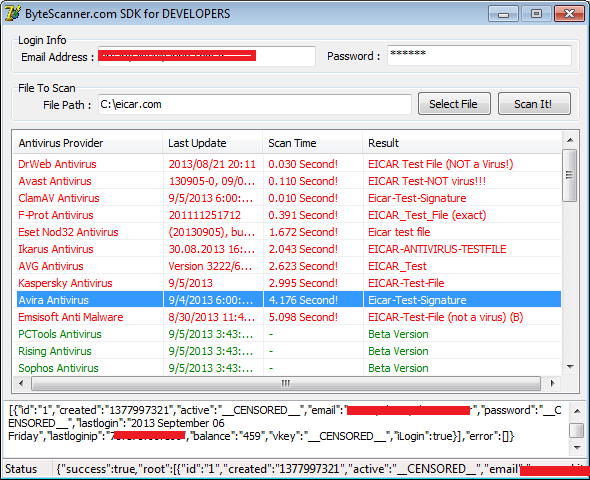Screen dimensions: 590x480
Task: Click the JSON box scrollbar thumb
Action: click(577, 431)
